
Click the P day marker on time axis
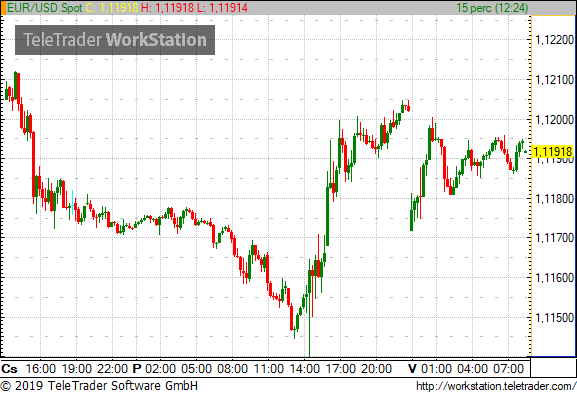[137, 368]
